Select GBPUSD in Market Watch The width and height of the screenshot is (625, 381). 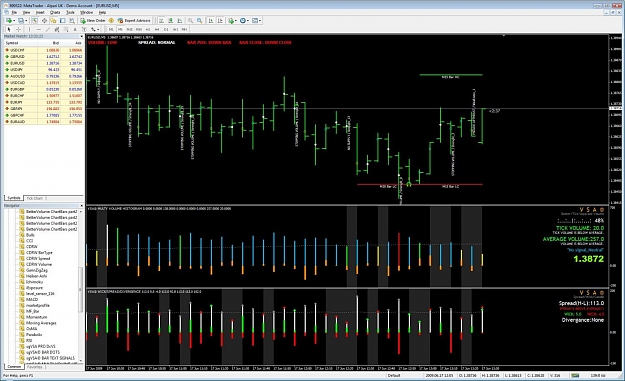[44, 57]
